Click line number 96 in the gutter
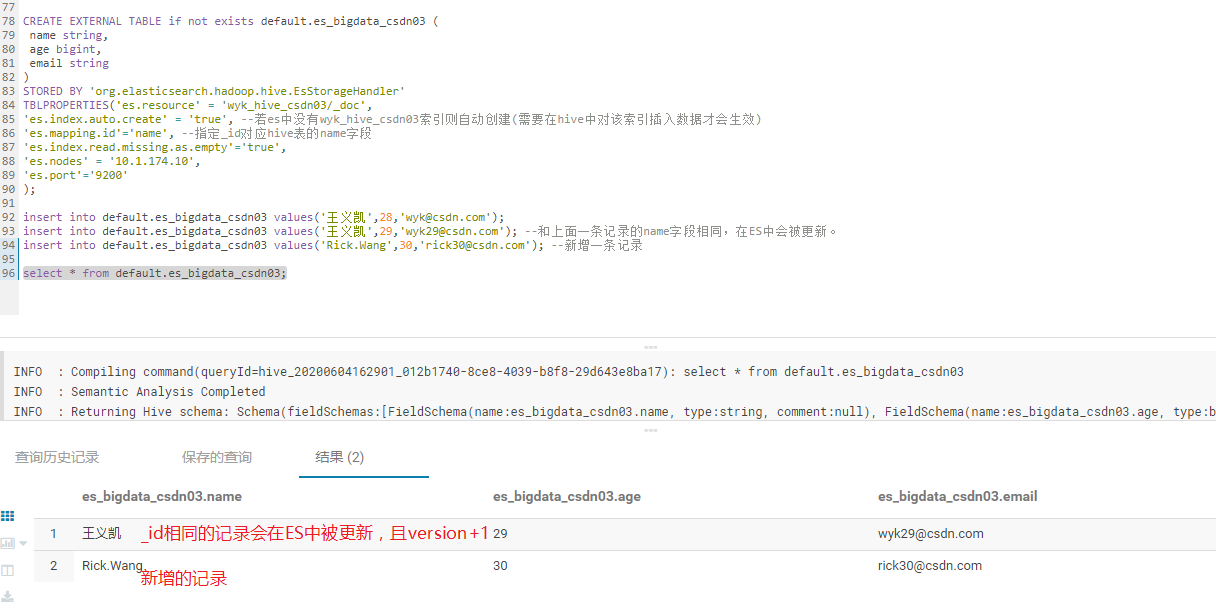 coord(8,273)
